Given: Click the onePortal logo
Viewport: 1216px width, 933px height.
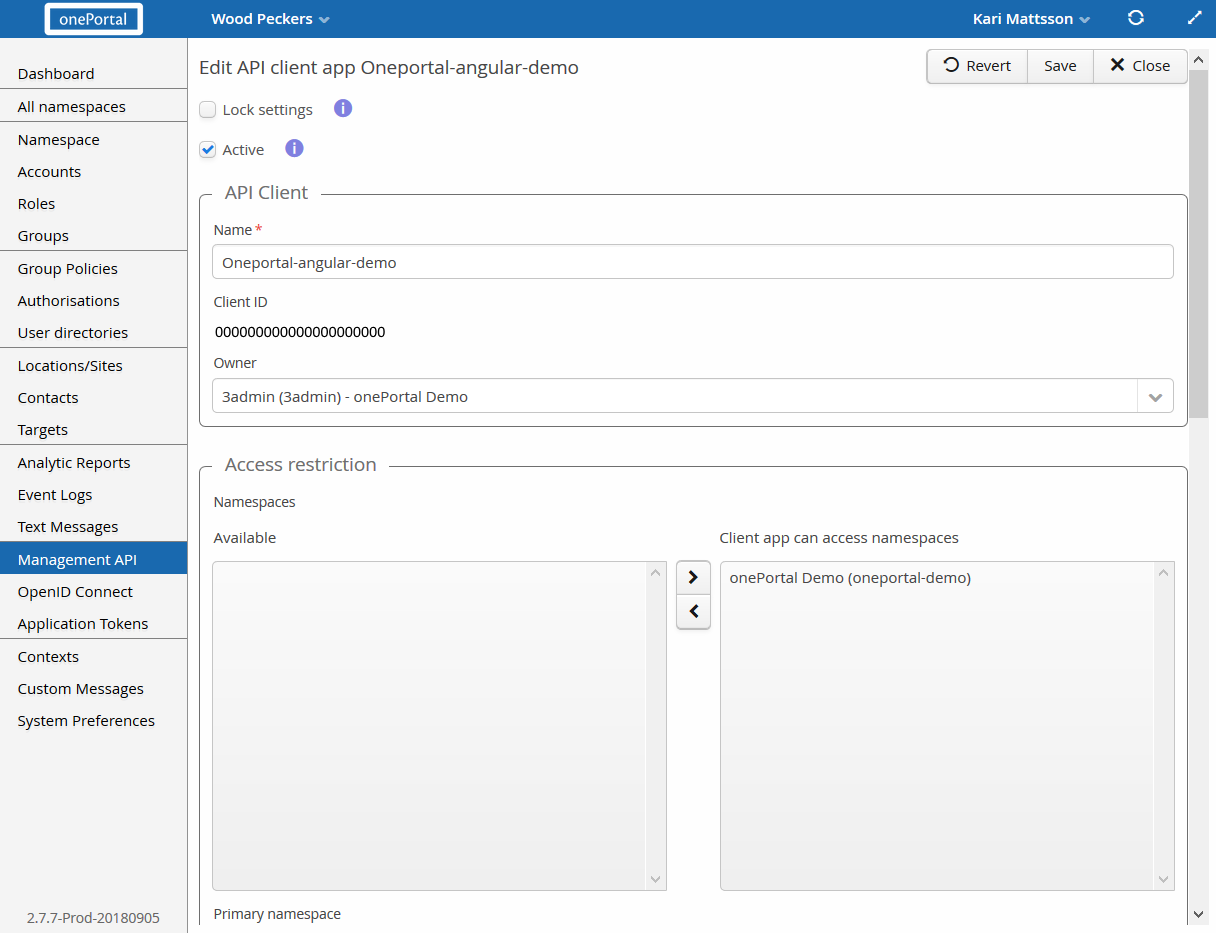Looking at the screenshot, I should [93, 19].
